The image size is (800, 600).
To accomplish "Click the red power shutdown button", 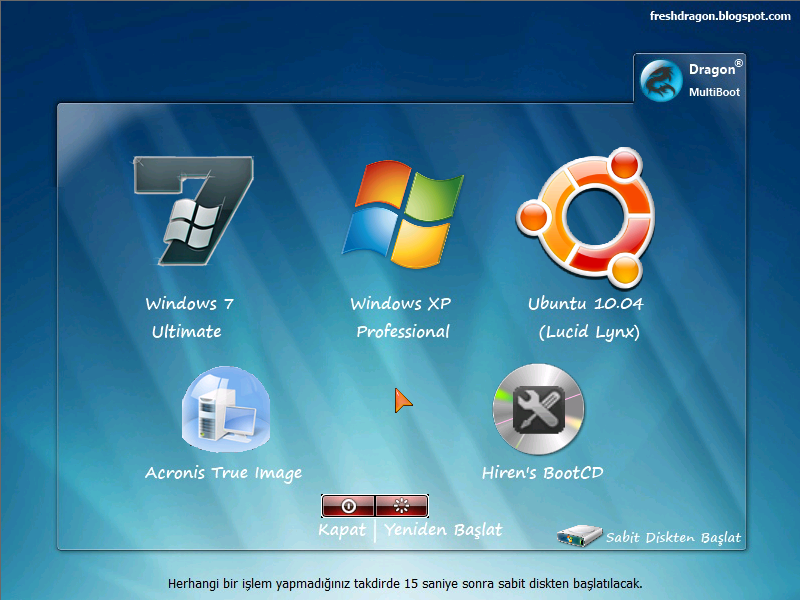I will coord(348,506).
